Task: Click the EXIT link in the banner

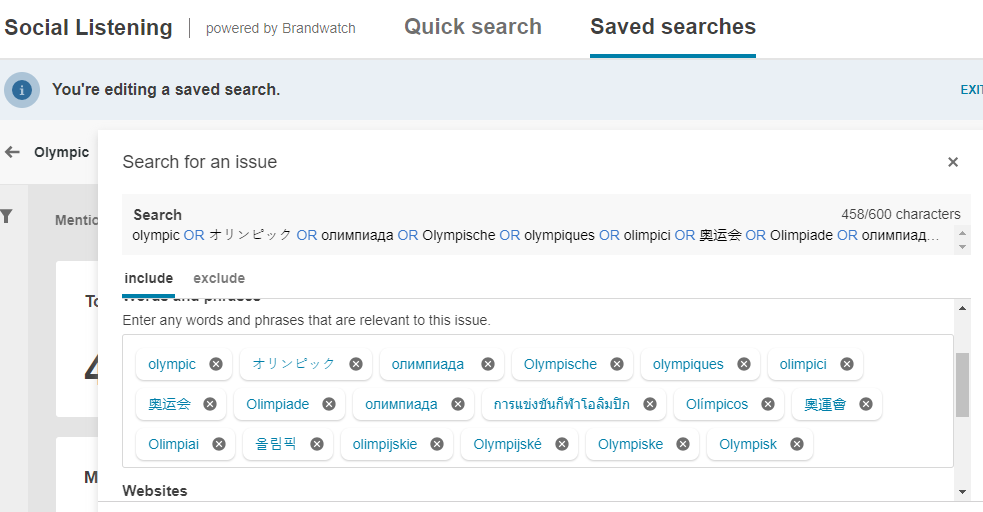Action: tap(971, 90)
